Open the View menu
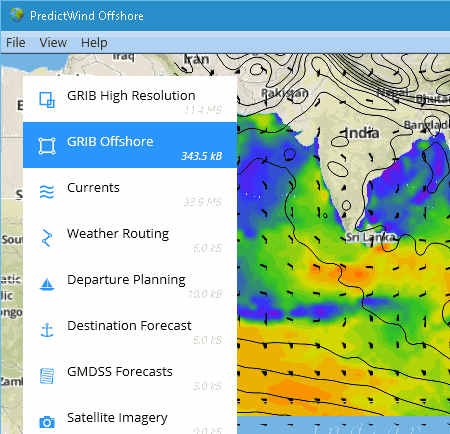 (53, 43)
